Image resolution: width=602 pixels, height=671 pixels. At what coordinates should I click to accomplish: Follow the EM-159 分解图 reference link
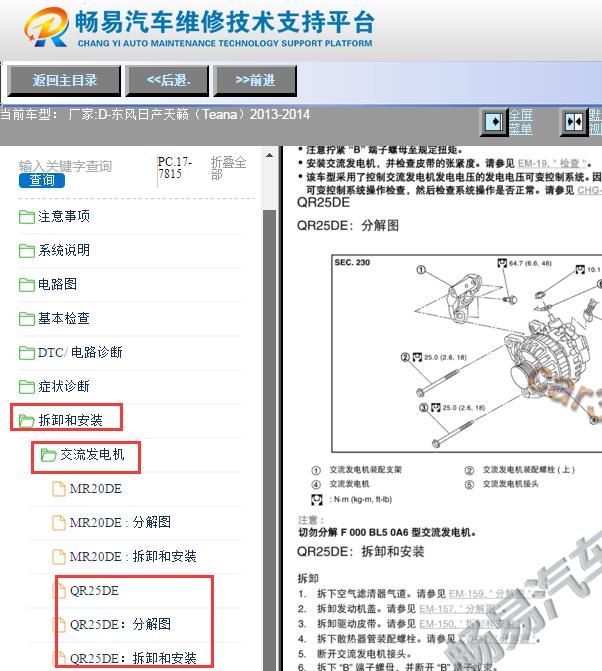click(x=489, y=594)
